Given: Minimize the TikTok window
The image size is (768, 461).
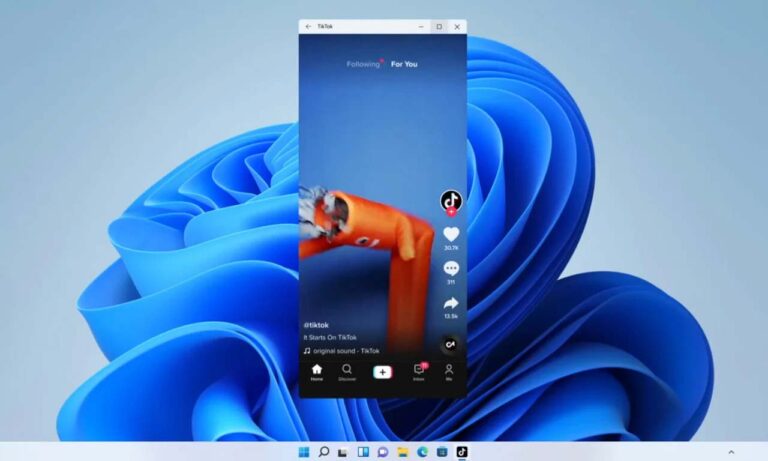Looking at the screenshot, I should coord(421,26).
